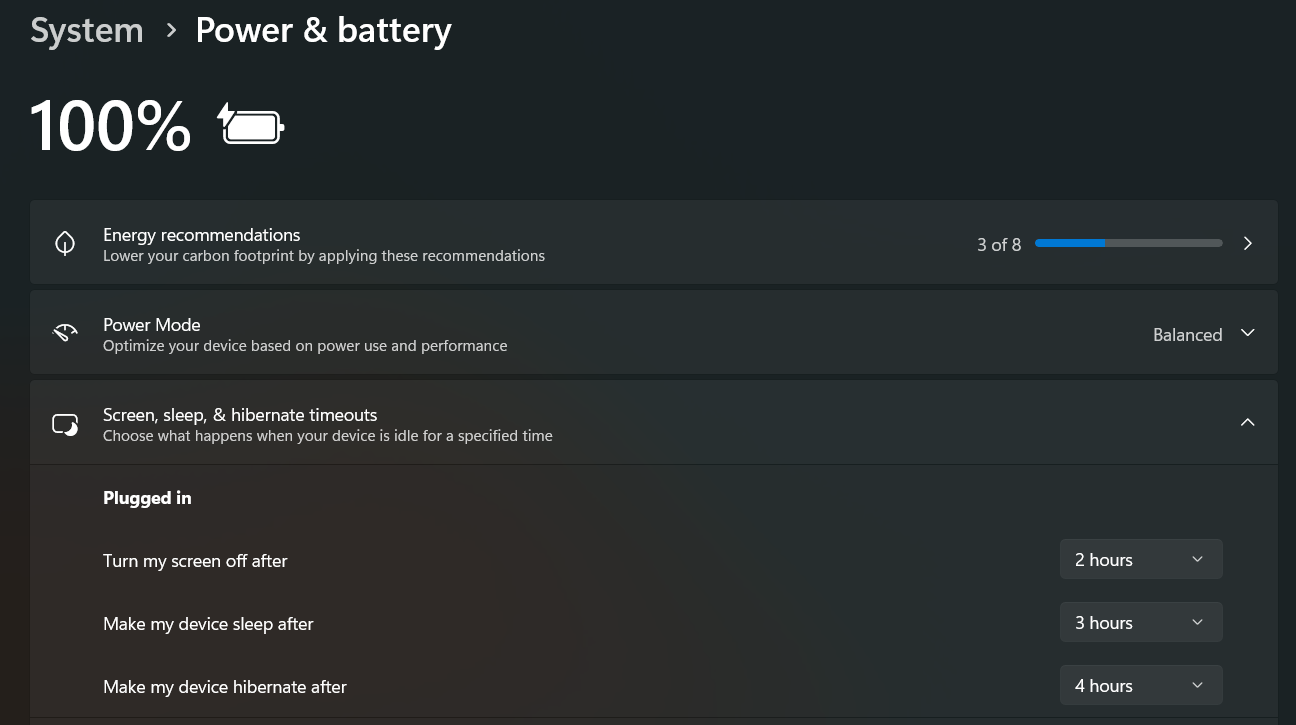
Task: Click the energy recommendations progress bar
Action: tap(1128, 243)
